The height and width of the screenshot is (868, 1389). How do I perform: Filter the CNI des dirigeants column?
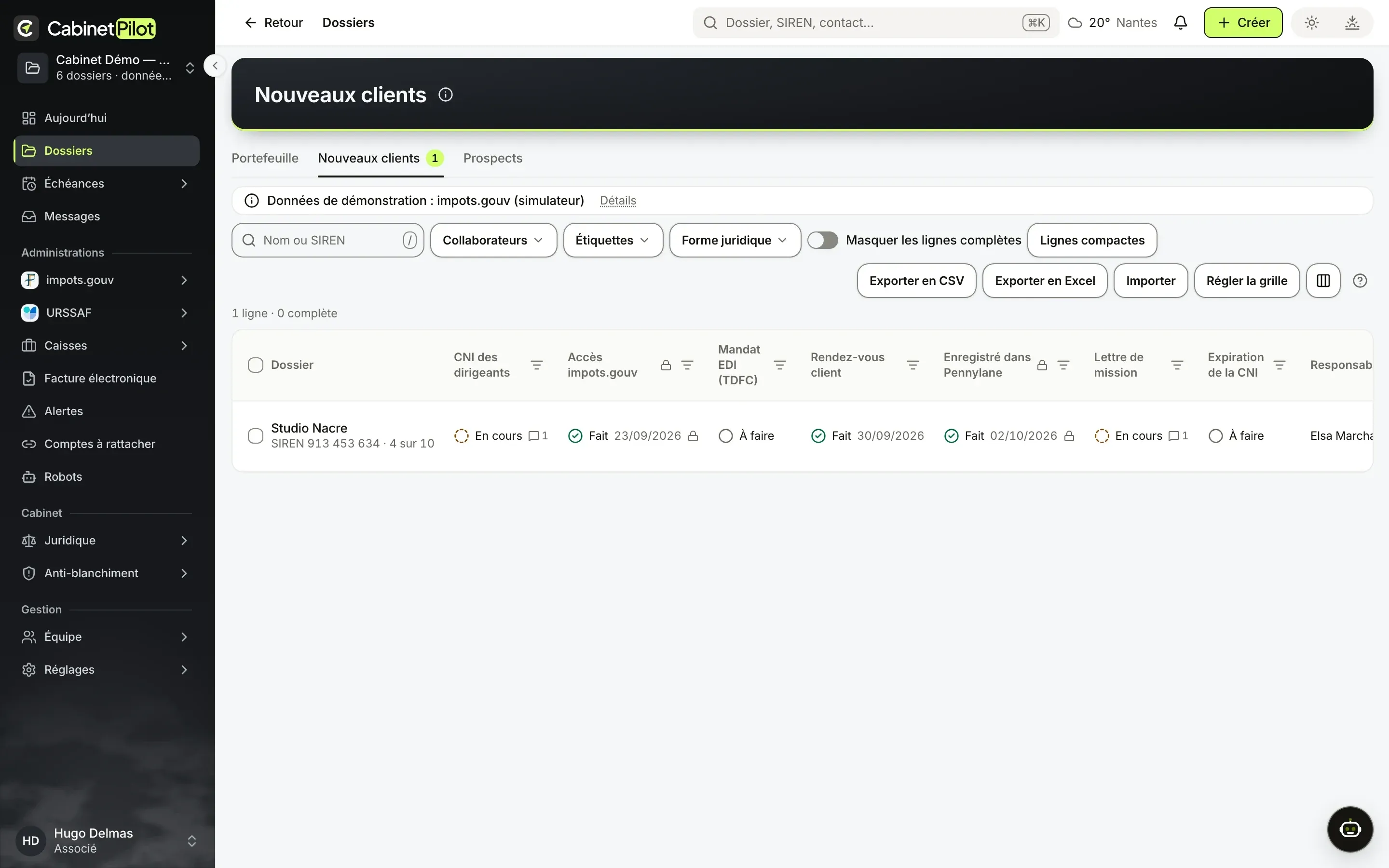pyautogui.click(x=537, y=365)
